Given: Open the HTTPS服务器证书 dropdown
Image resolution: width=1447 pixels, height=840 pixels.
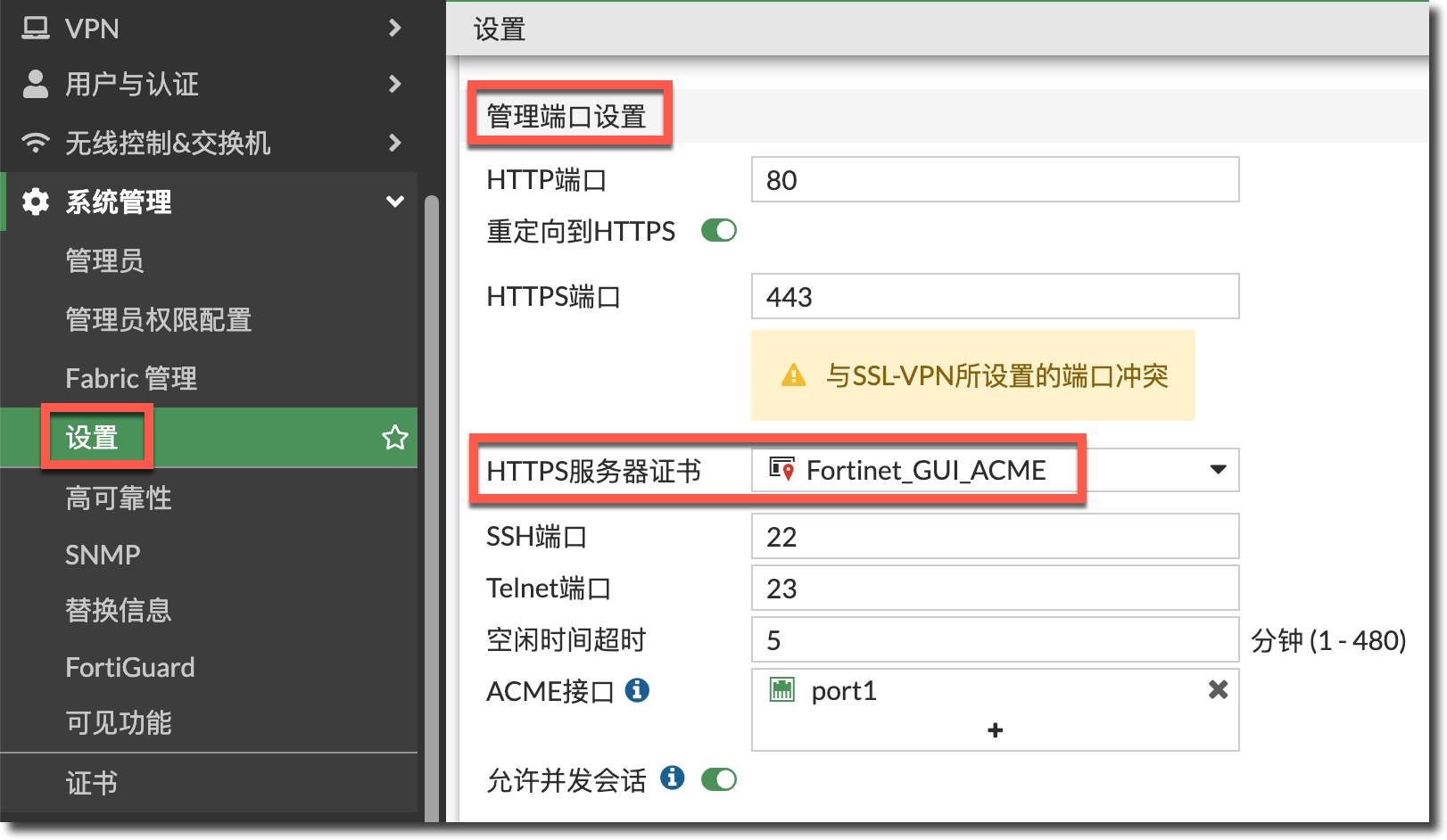Looking at the screenshot, I should [1218, 470].
